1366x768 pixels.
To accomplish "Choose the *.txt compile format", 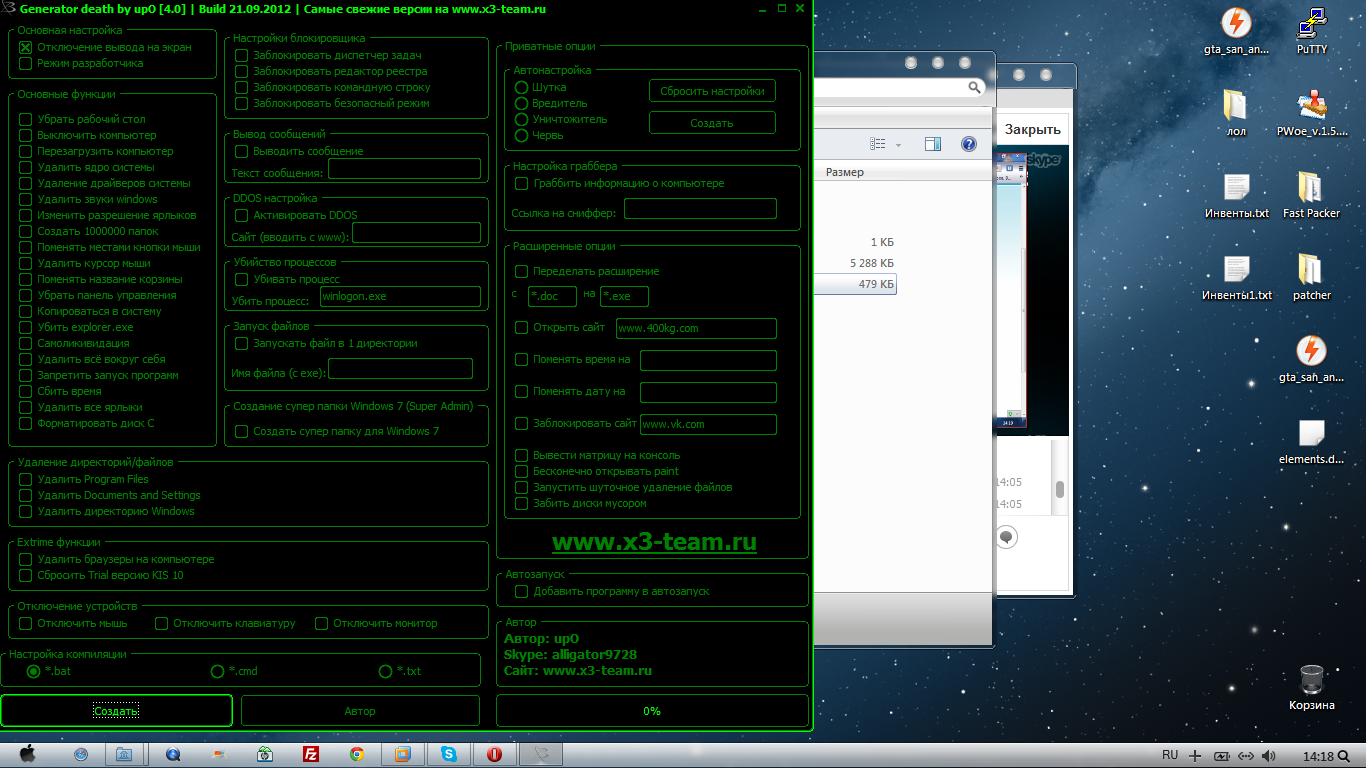I will coord(385,671).
